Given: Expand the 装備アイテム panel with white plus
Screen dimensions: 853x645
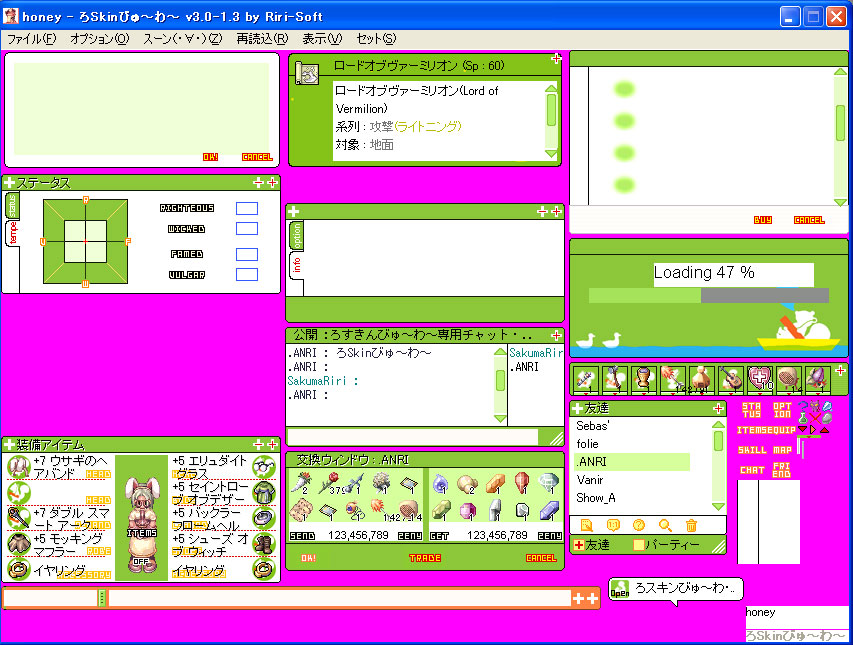Looking at the screenshot, I should [9, 444].
